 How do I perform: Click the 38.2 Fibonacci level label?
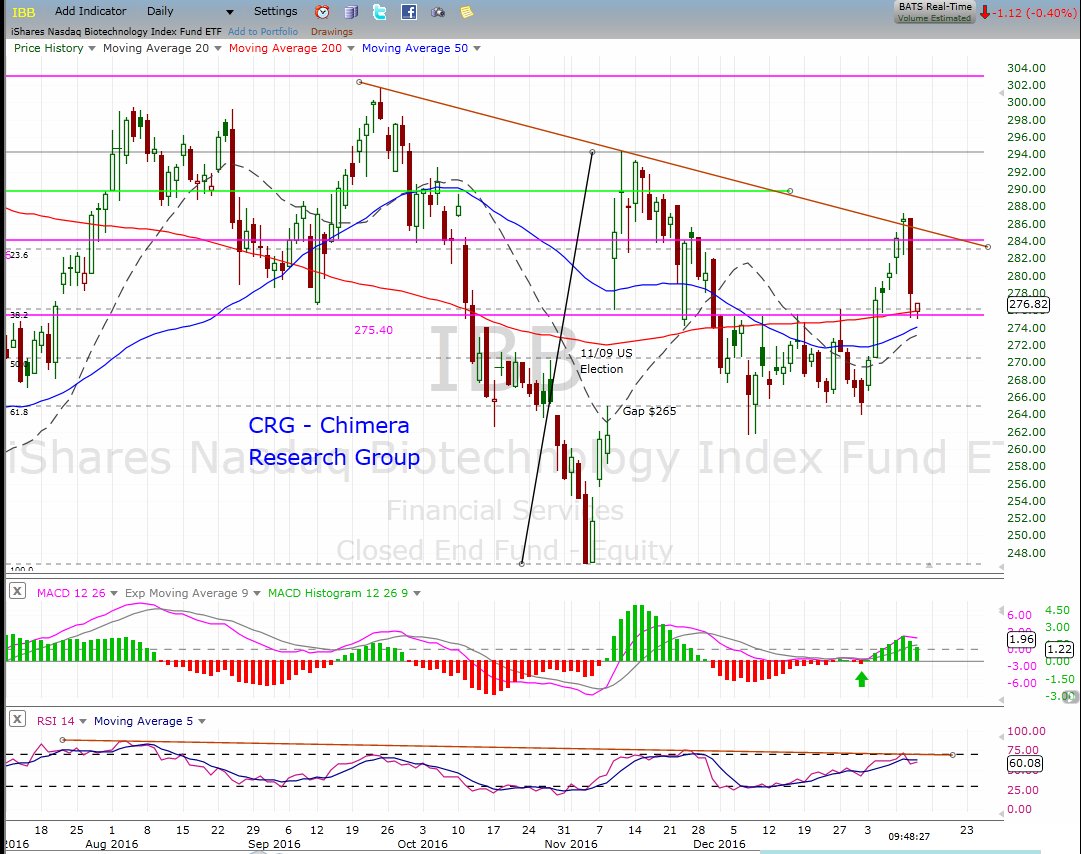pyautogui.click(x=19, y=315)
